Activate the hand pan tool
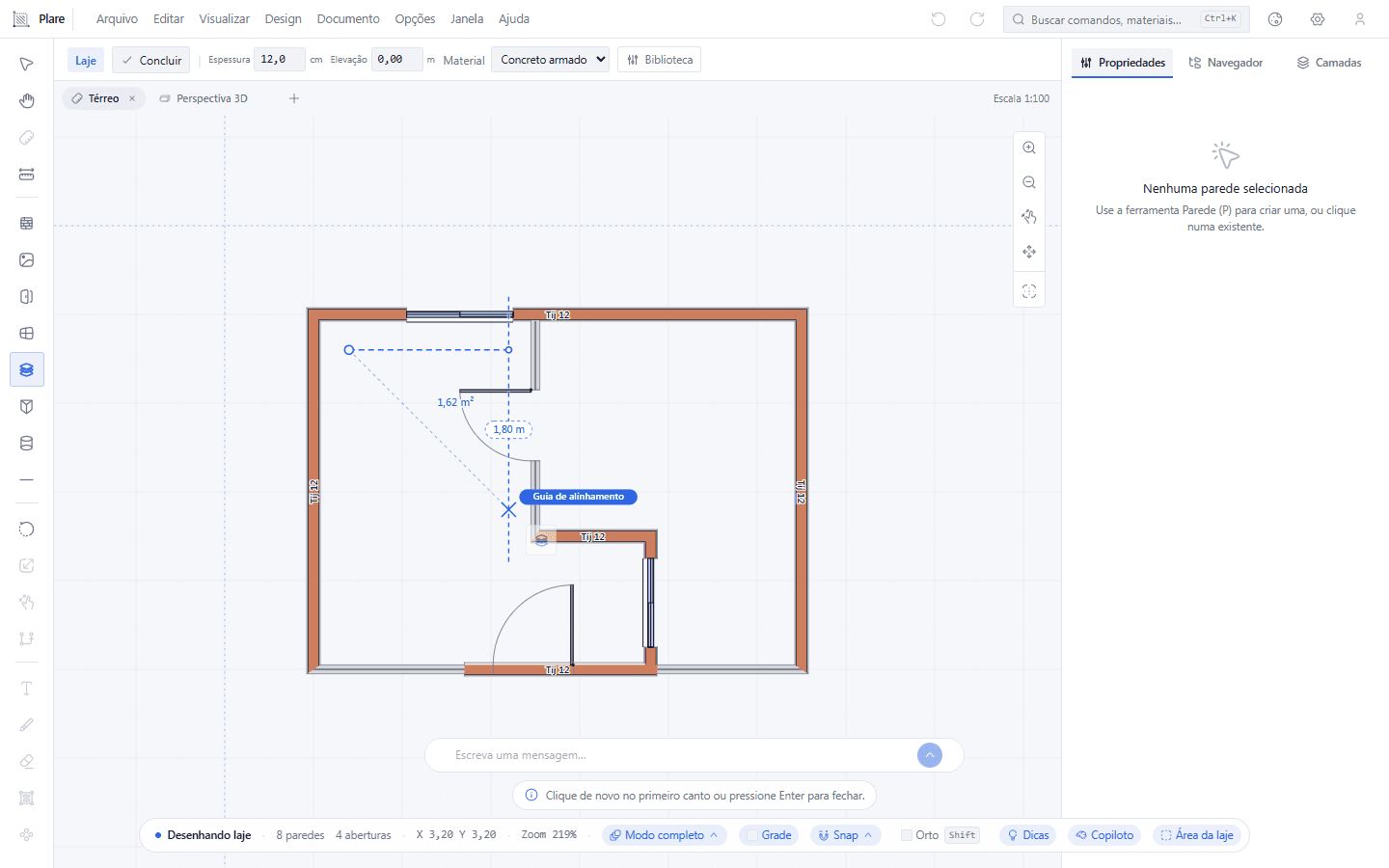 click(x=27, y=101)
